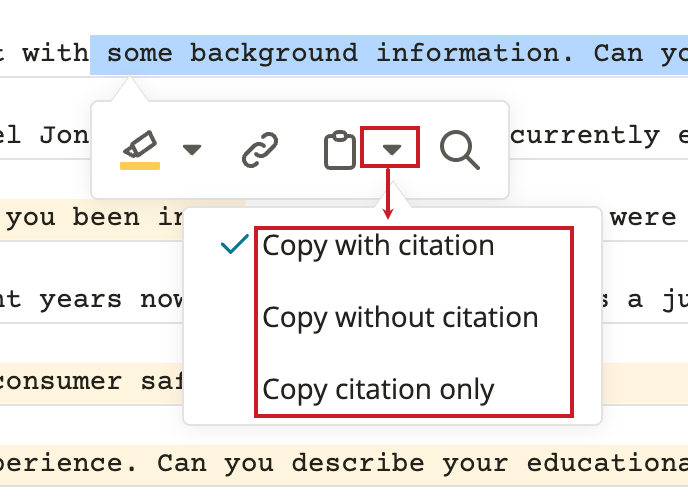Image resolution: width=688 pixels, height=504 pixels.
Task: Click the link chain icon
Action: [x=260, y=150]
